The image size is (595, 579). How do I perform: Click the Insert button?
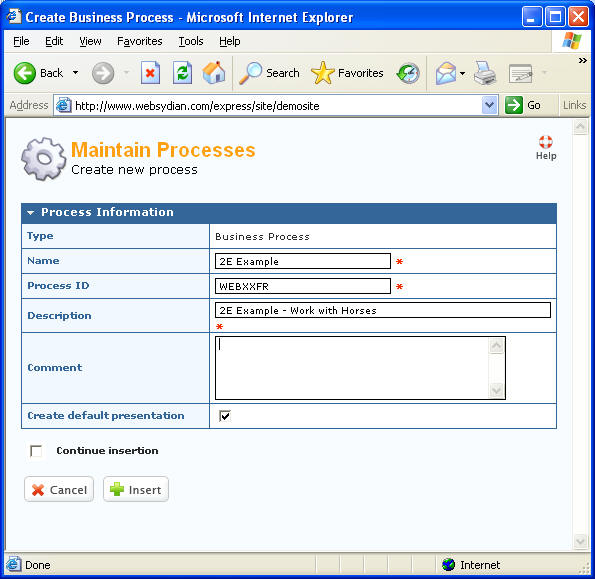[x=136, y=489]
